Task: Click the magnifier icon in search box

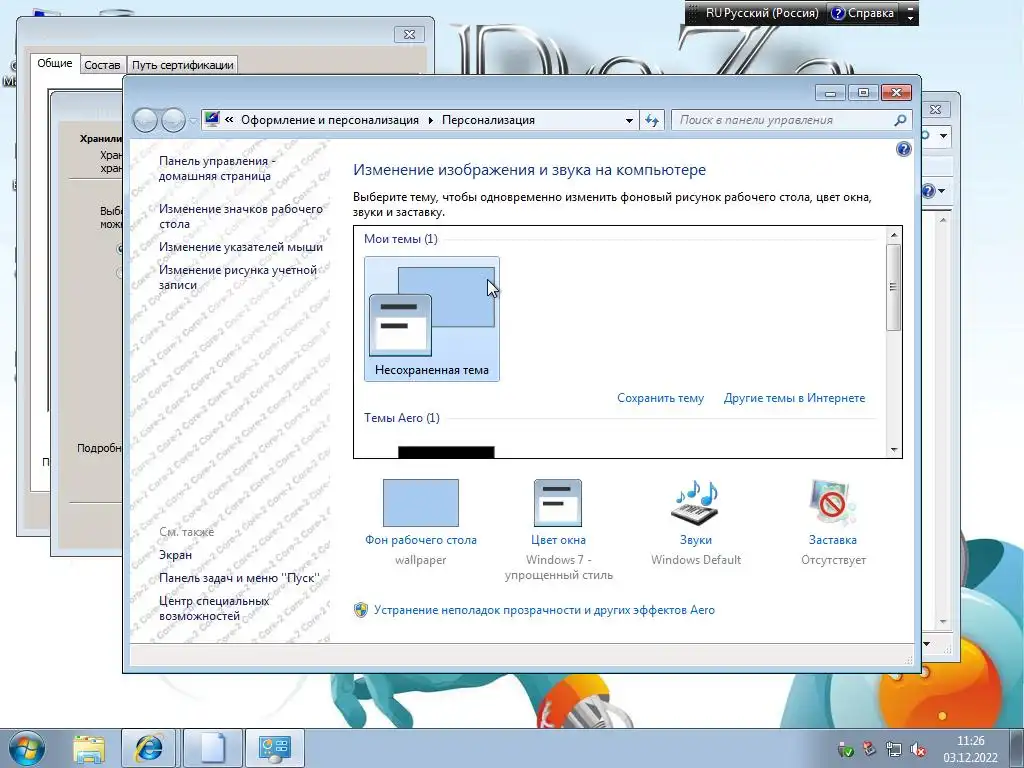Action: (900, 120)
